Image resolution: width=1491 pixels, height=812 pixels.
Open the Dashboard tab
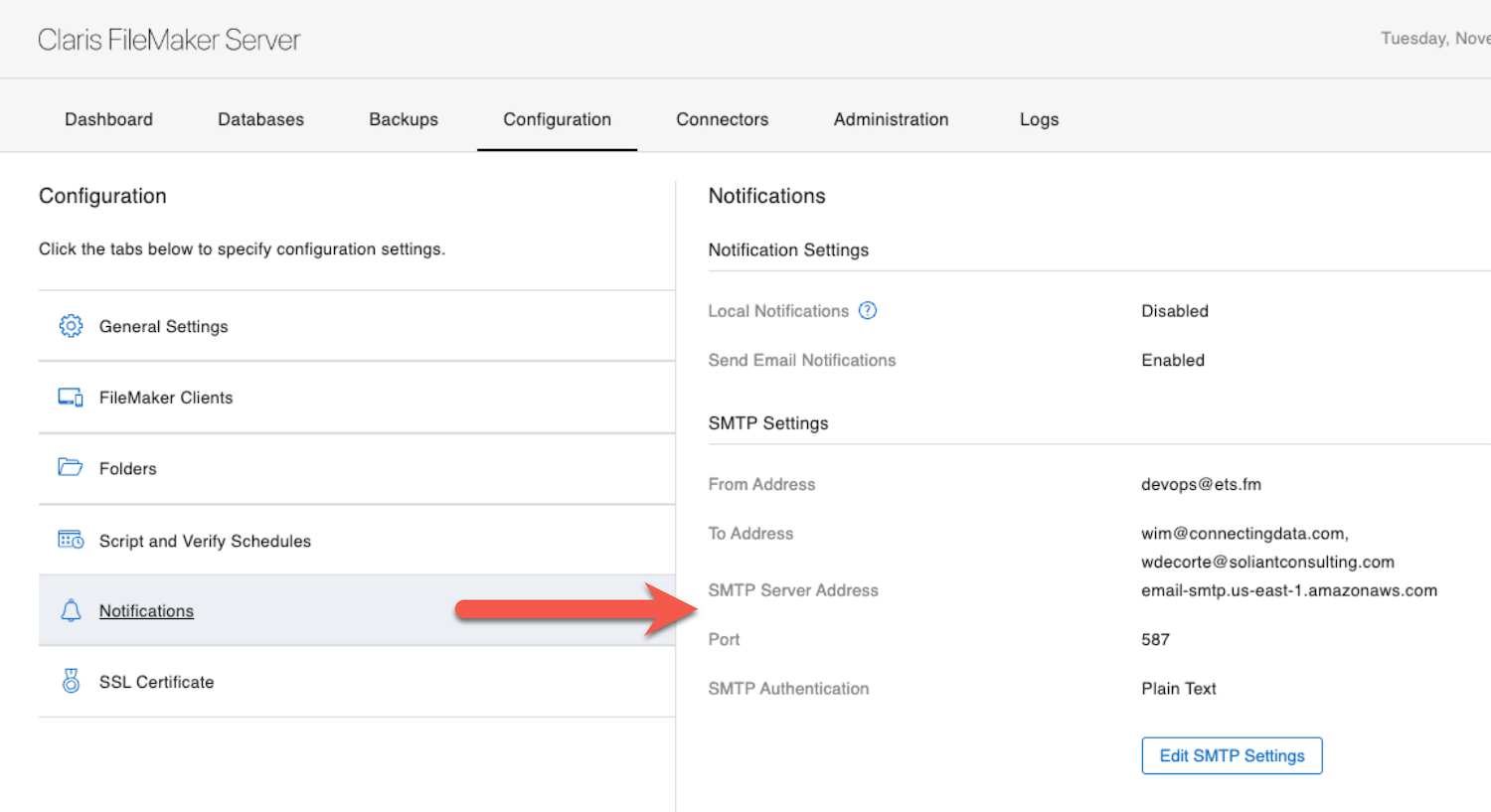109,119
